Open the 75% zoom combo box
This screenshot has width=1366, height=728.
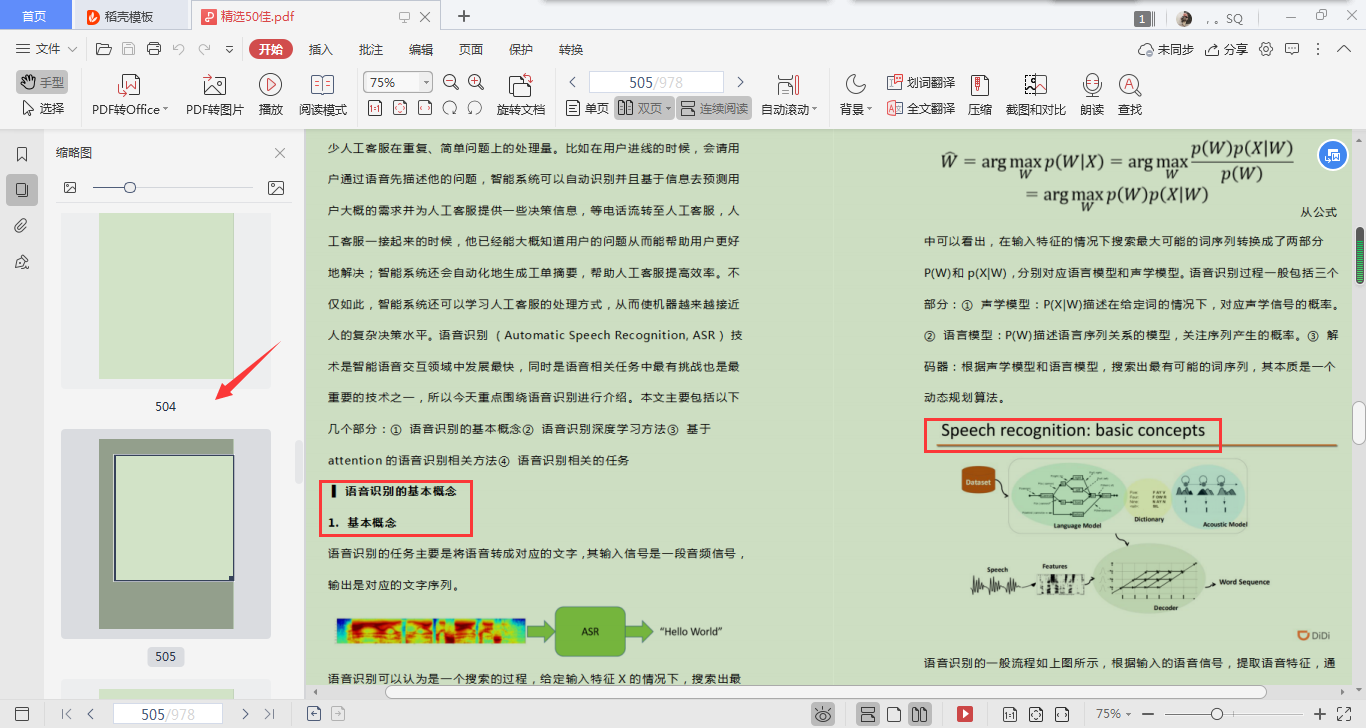398,82
